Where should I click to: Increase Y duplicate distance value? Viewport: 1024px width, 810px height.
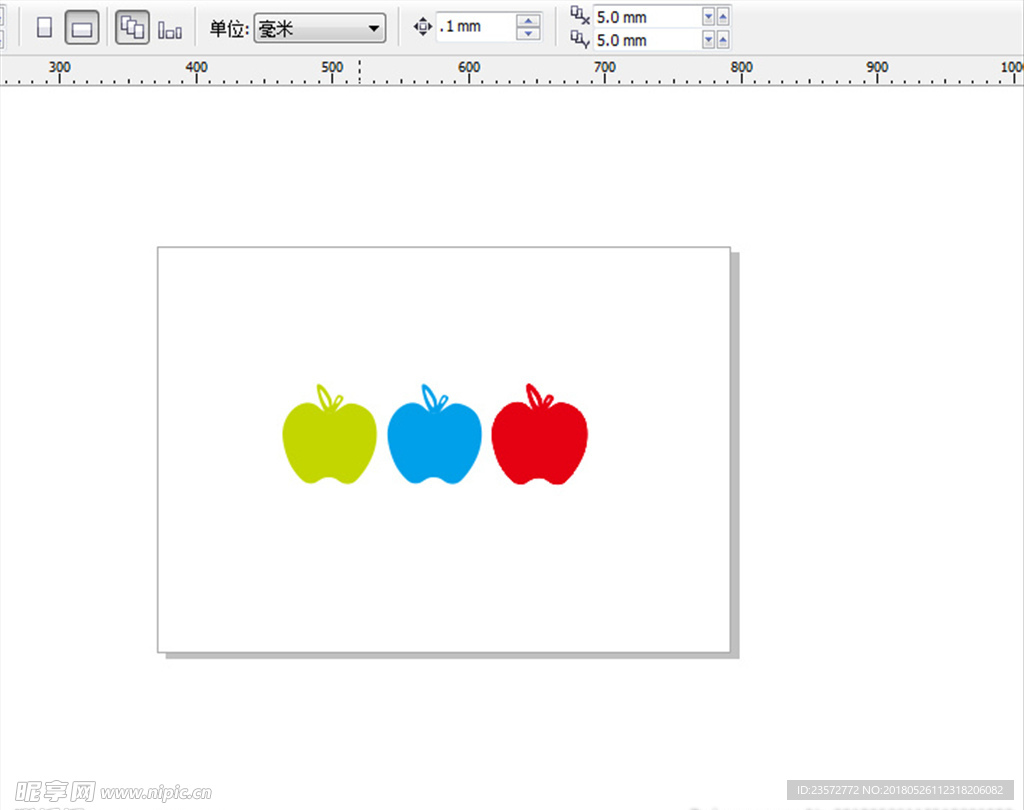click(723, 40)
